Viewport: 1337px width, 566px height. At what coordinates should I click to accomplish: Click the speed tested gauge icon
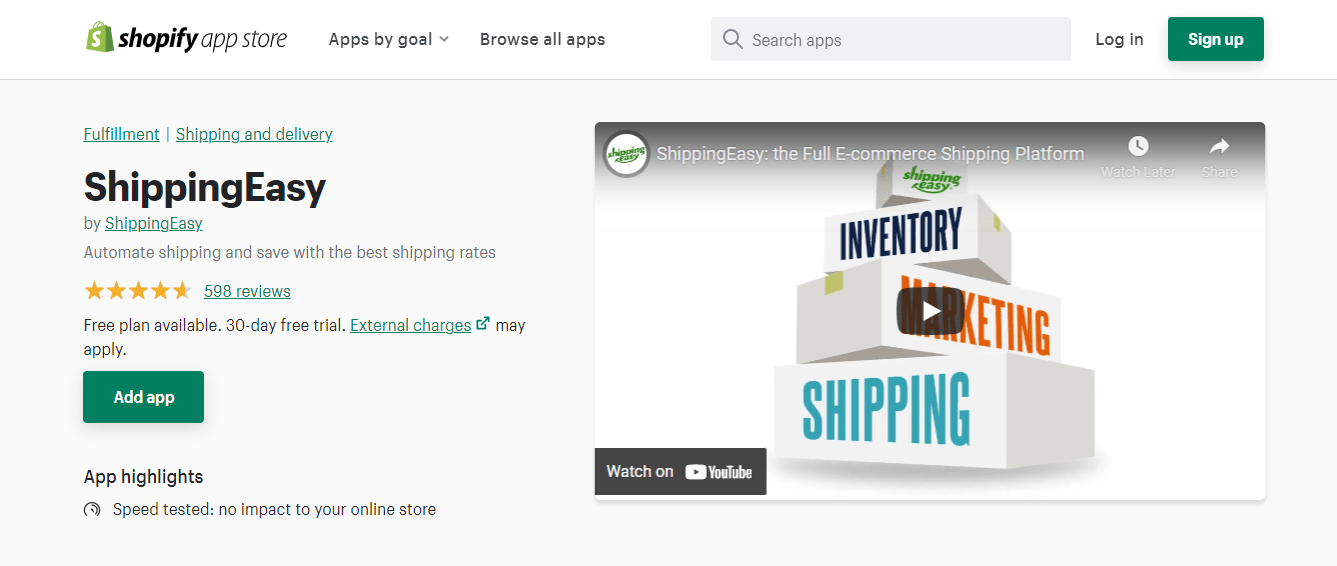[x=92, y=510]
